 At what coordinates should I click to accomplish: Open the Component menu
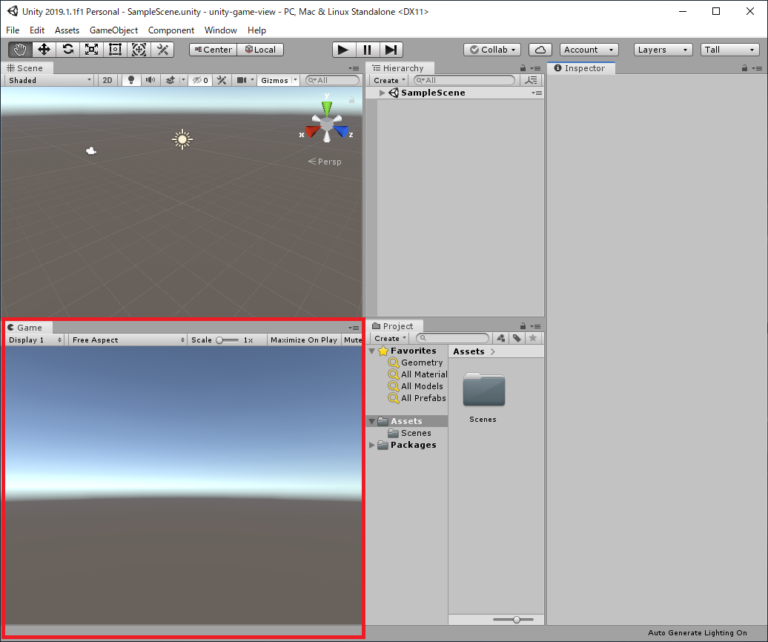coord(171,30)
